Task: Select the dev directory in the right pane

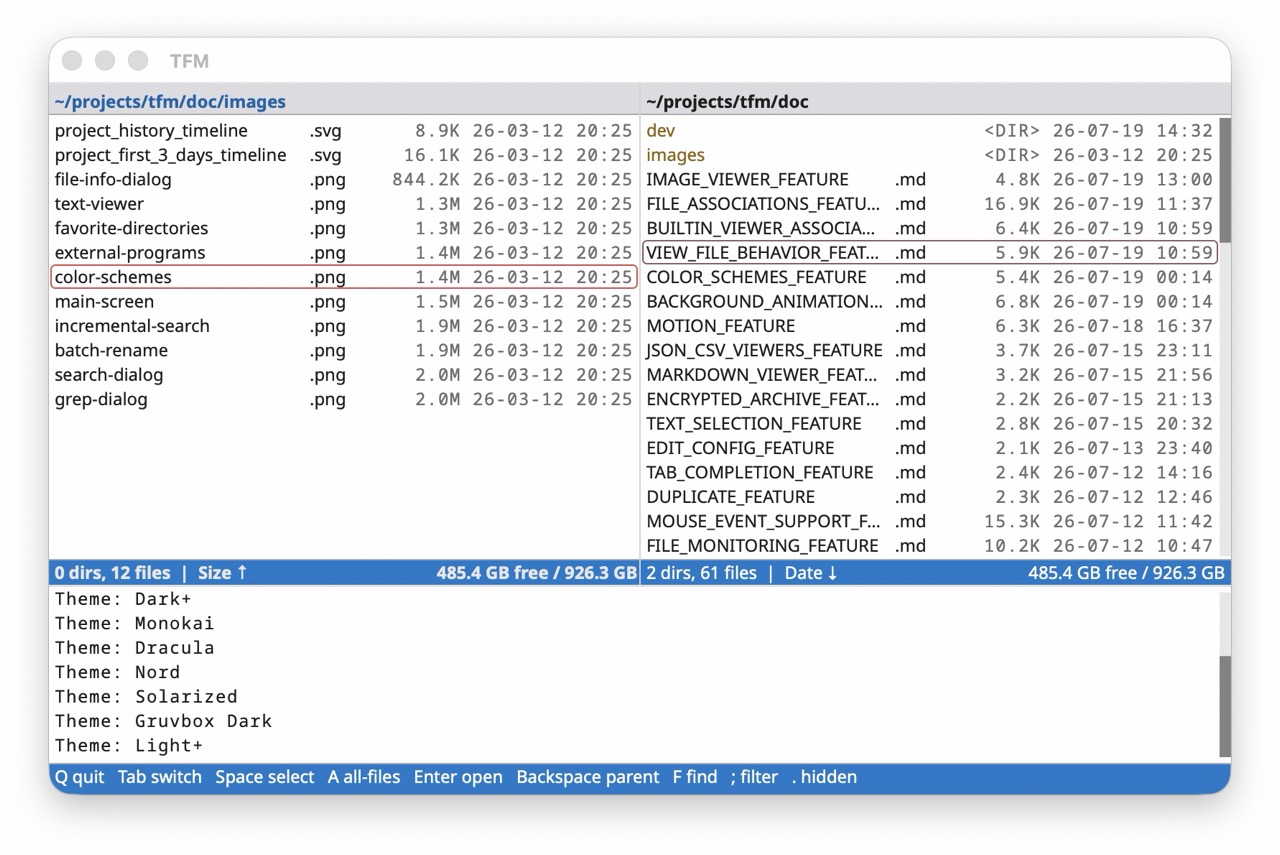Action: 930,130
